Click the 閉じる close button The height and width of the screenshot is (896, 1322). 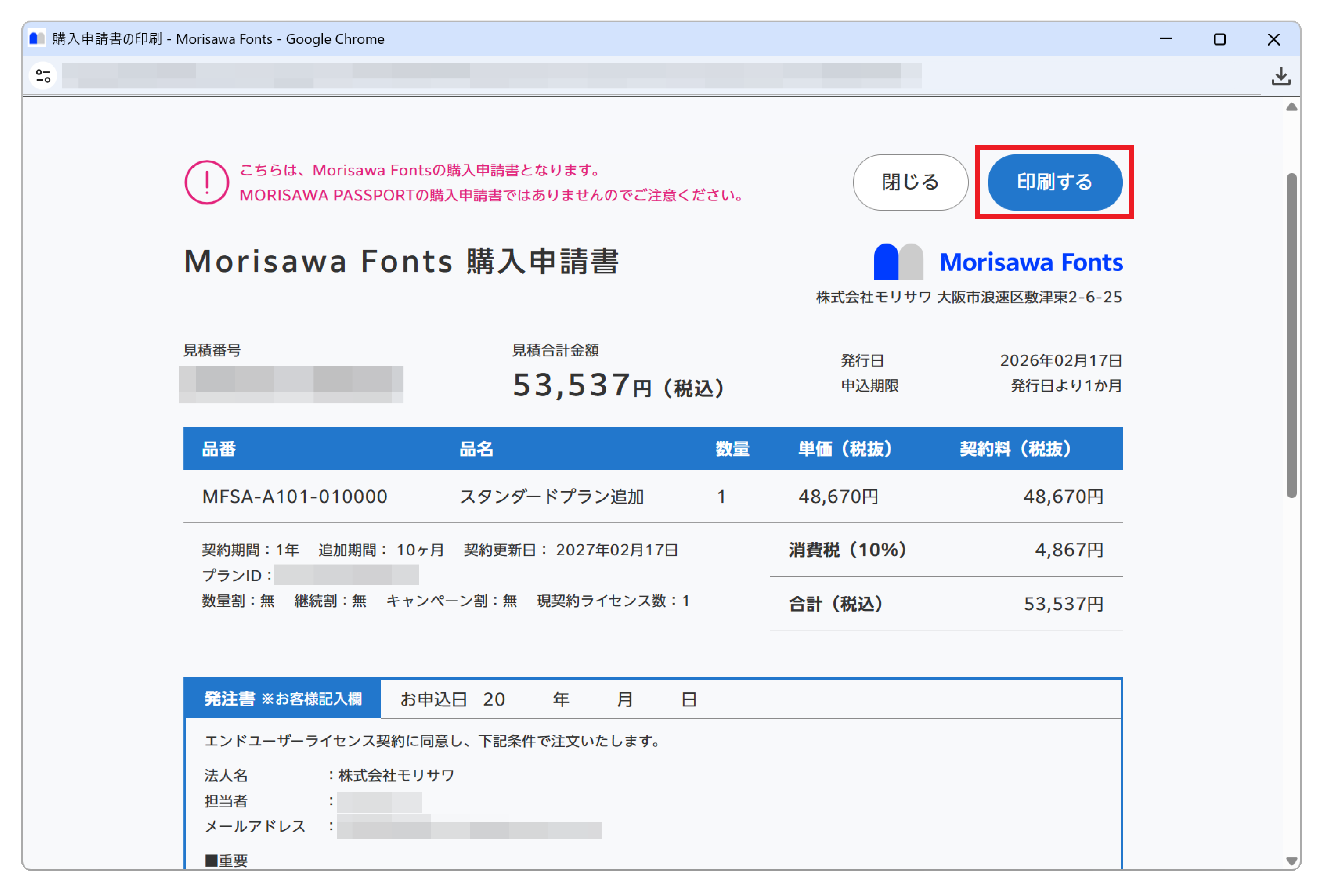[910, 182]
